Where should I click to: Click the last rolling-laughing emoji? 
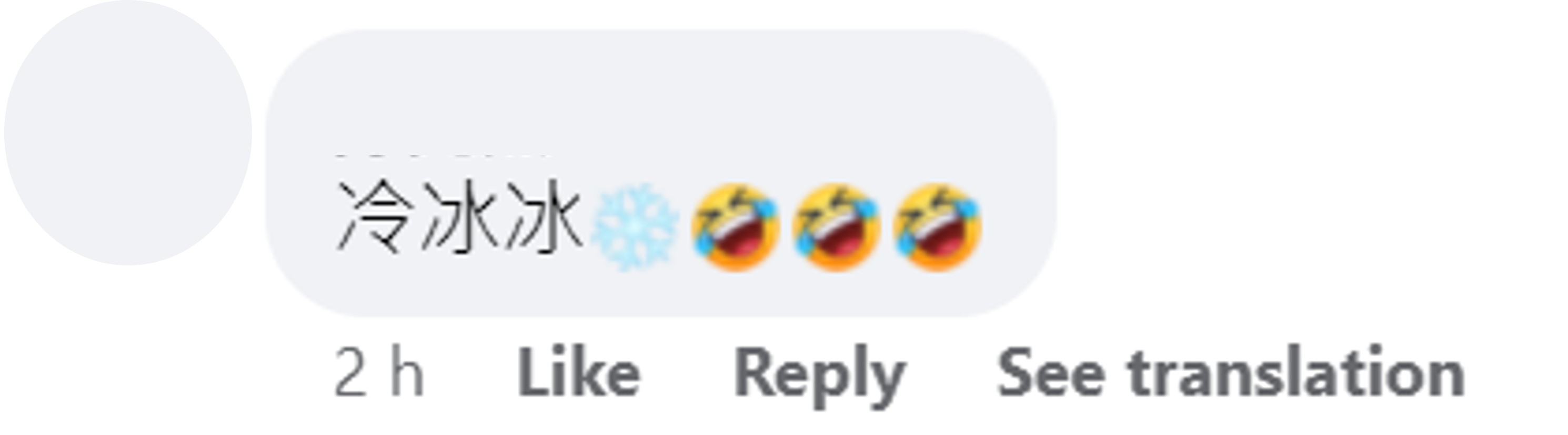tap(938, 226)
